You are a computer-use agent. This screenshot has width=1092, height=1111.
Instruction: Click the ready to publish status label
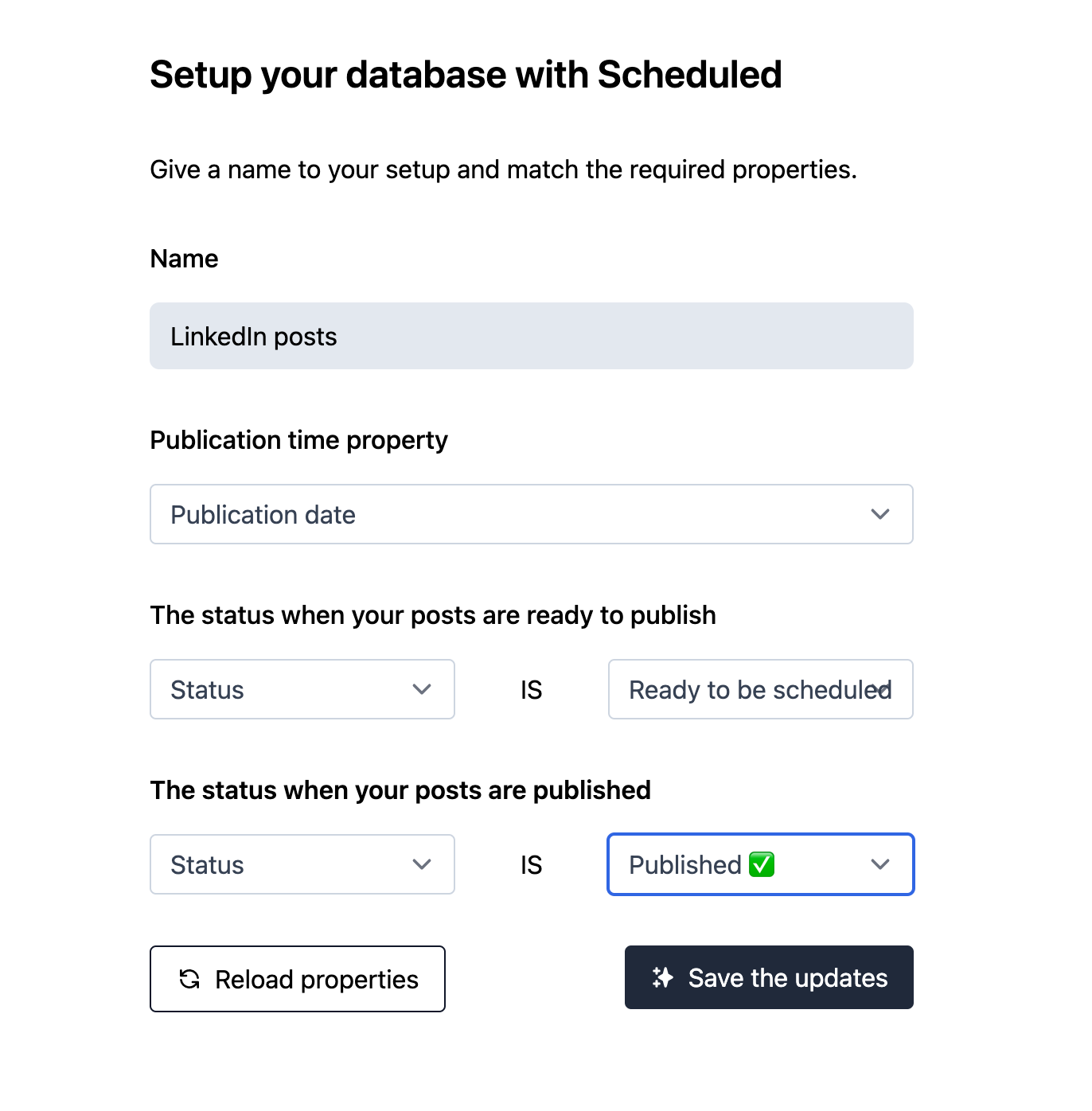(x=433, y=615)
